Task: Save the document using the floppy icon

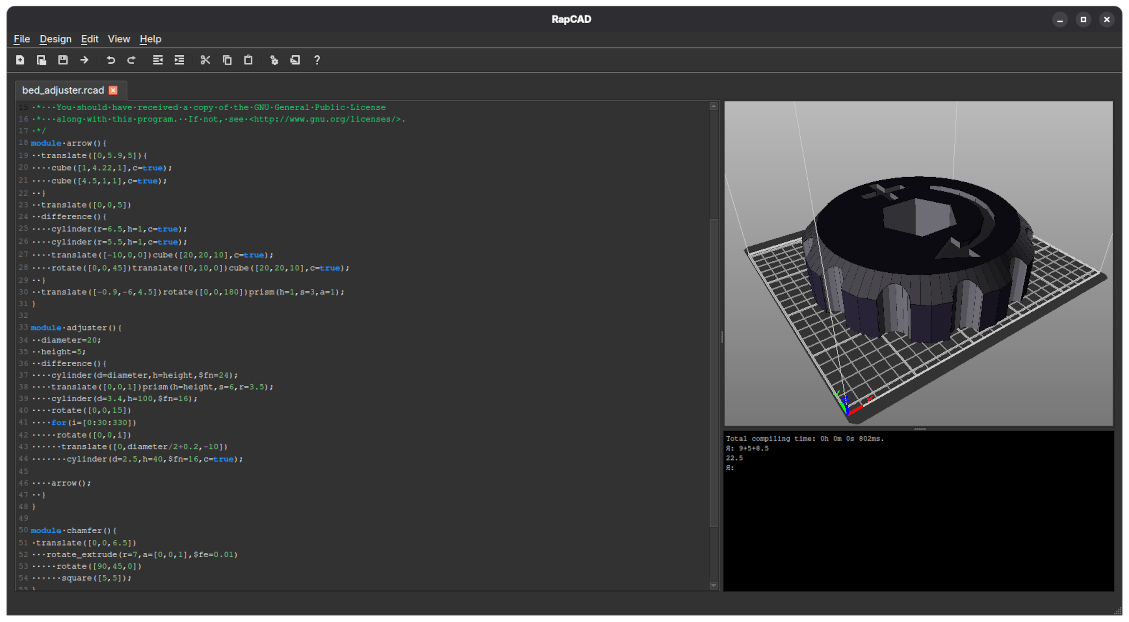Action: [63, 60]
